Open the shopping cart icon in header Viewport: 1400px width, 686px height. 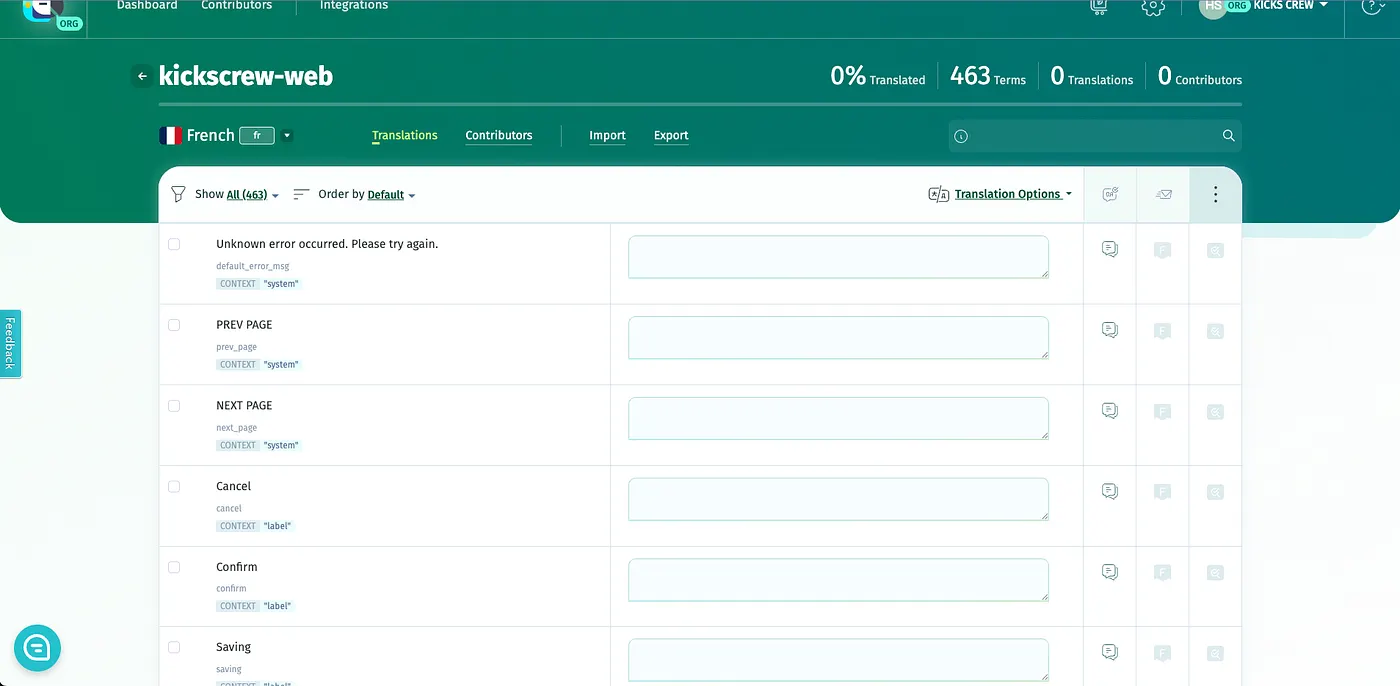(x=1099, y=5)
